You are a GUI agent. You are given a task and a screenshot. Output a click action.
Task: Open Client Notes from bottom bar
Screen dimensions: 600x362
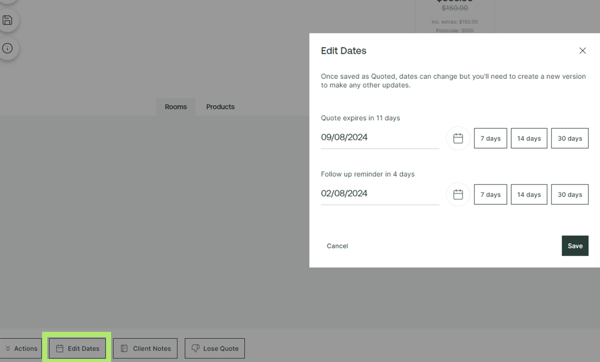coord(145,348)
